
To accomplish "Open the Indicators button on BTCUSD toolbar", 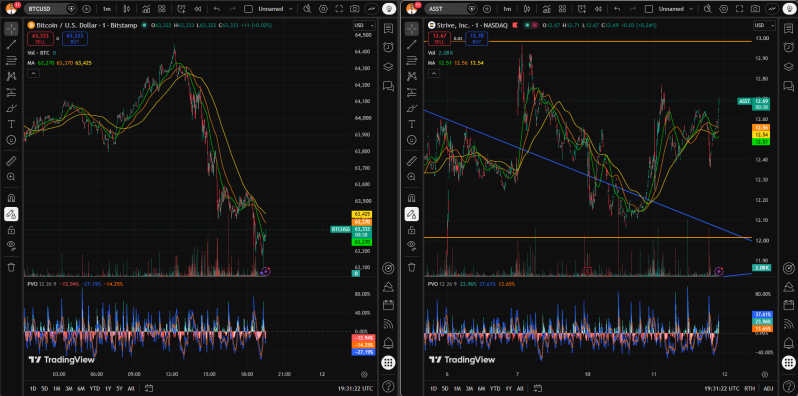I will 146,9.
